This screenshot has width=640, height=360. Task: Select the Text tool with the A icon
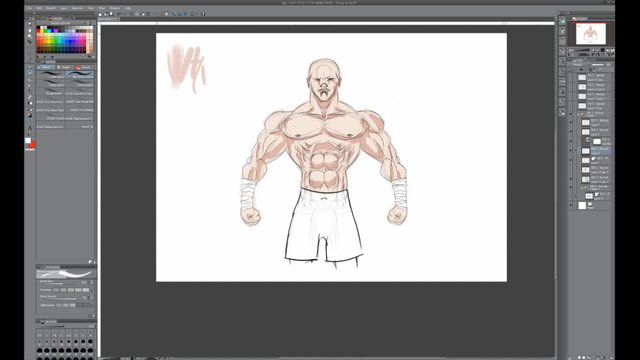click(x=30, y=128)
